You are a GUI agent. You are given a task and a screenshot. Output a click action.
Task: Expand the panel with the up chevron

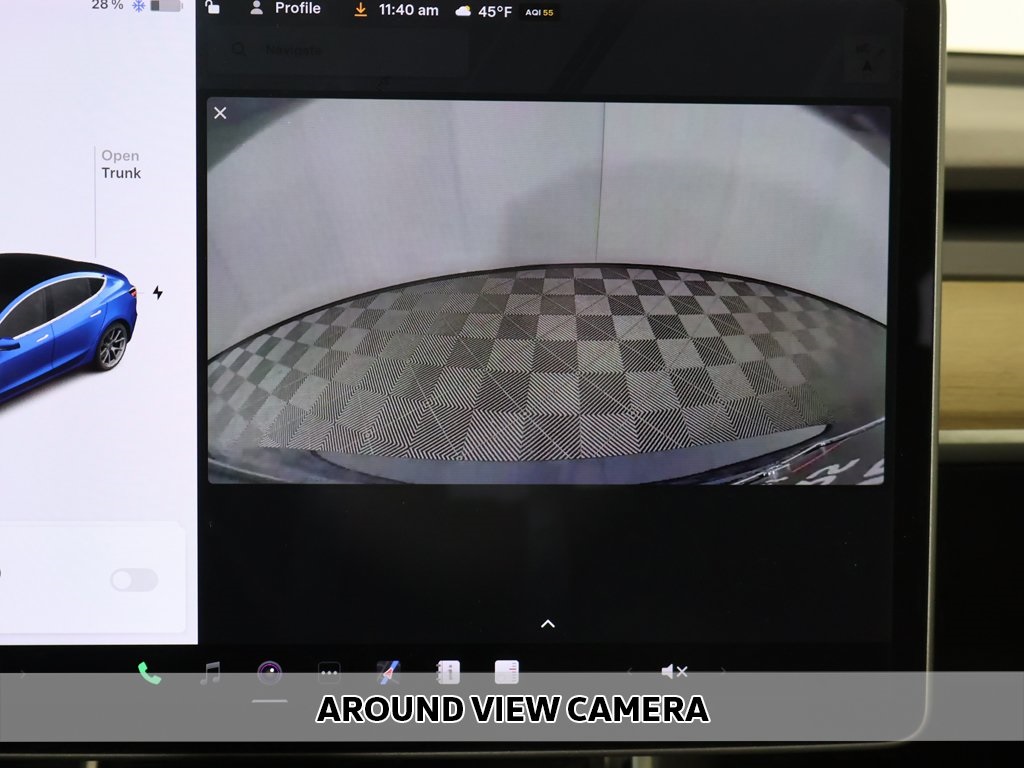pyautogui.click(x=548, y=624)
